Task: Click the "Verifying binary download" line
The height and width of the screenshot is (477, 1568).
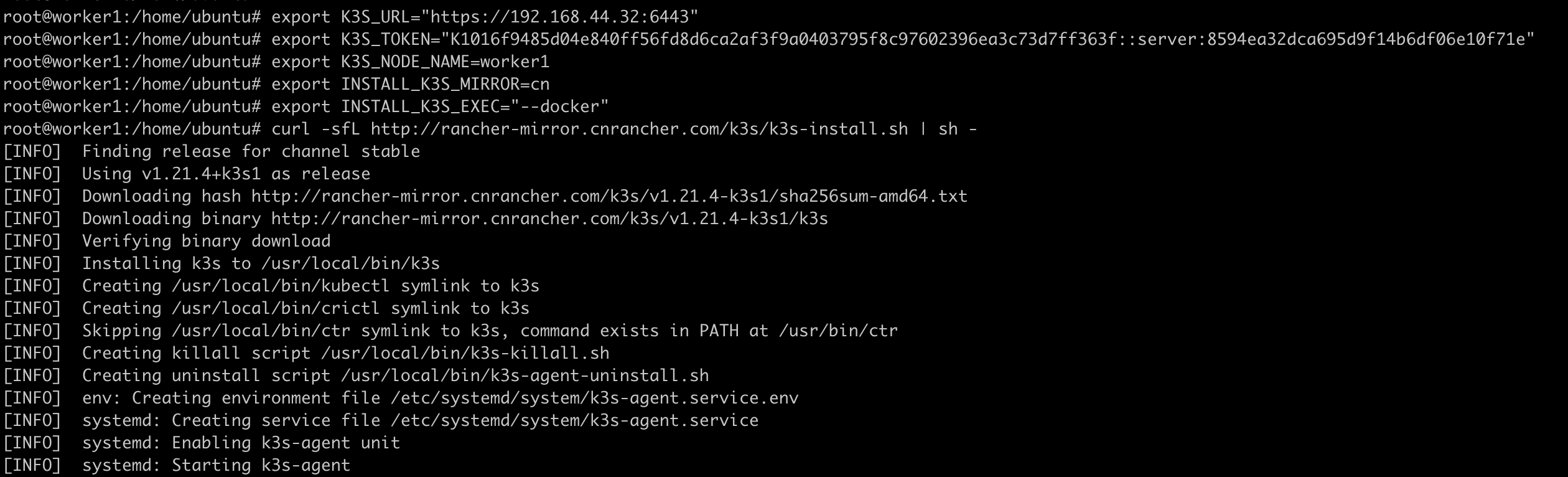Action: point(206,241)
